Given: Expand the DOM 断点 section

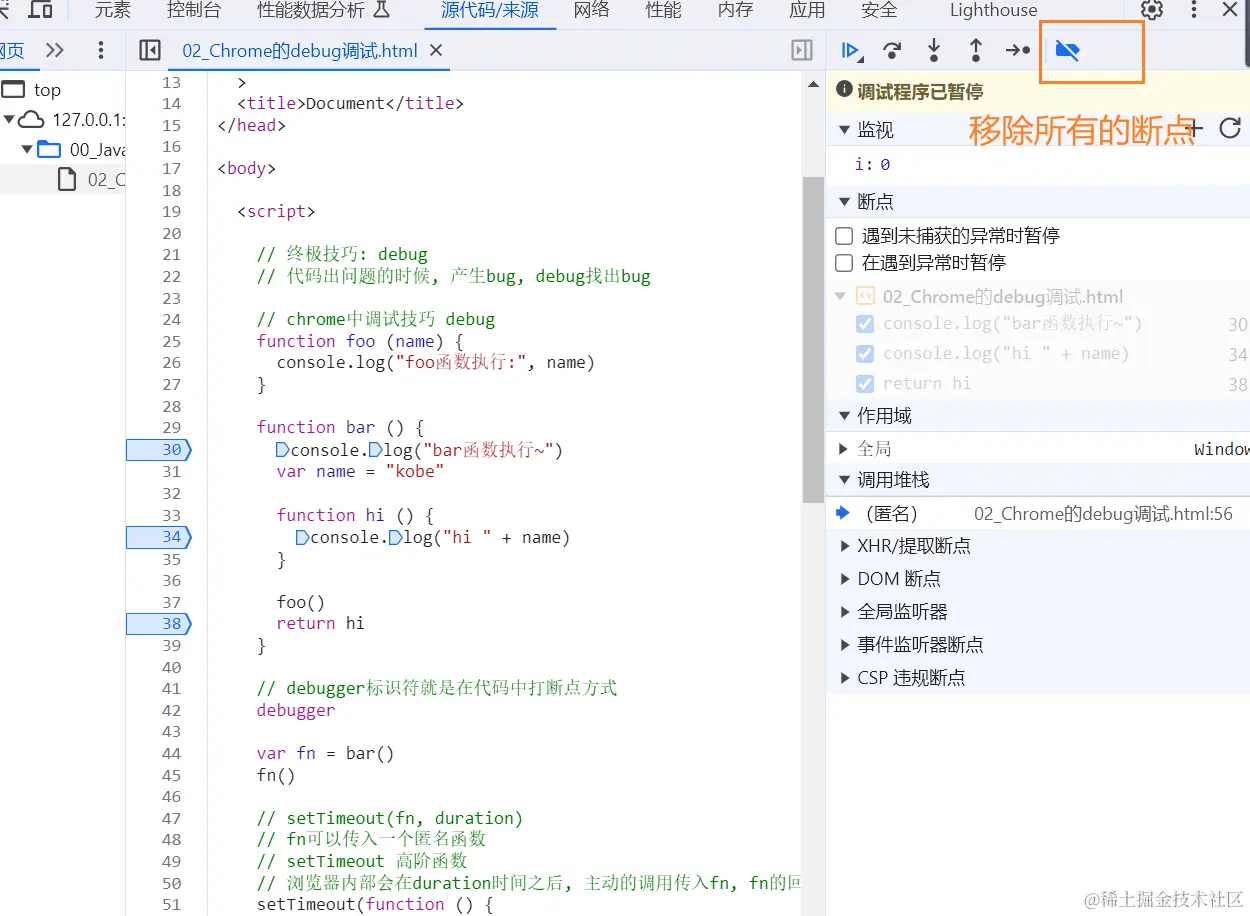Looking at the screenshot, I should [x=844, y=579].
